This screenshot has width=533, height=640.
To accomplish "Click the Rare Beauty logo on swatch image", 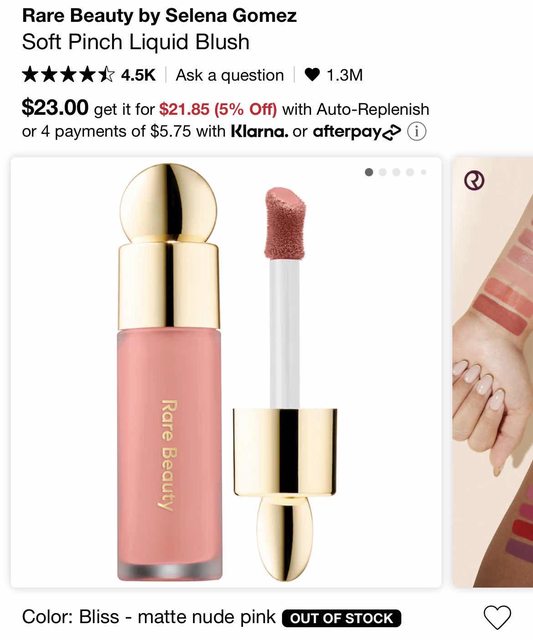I will (x=475, y=180).
